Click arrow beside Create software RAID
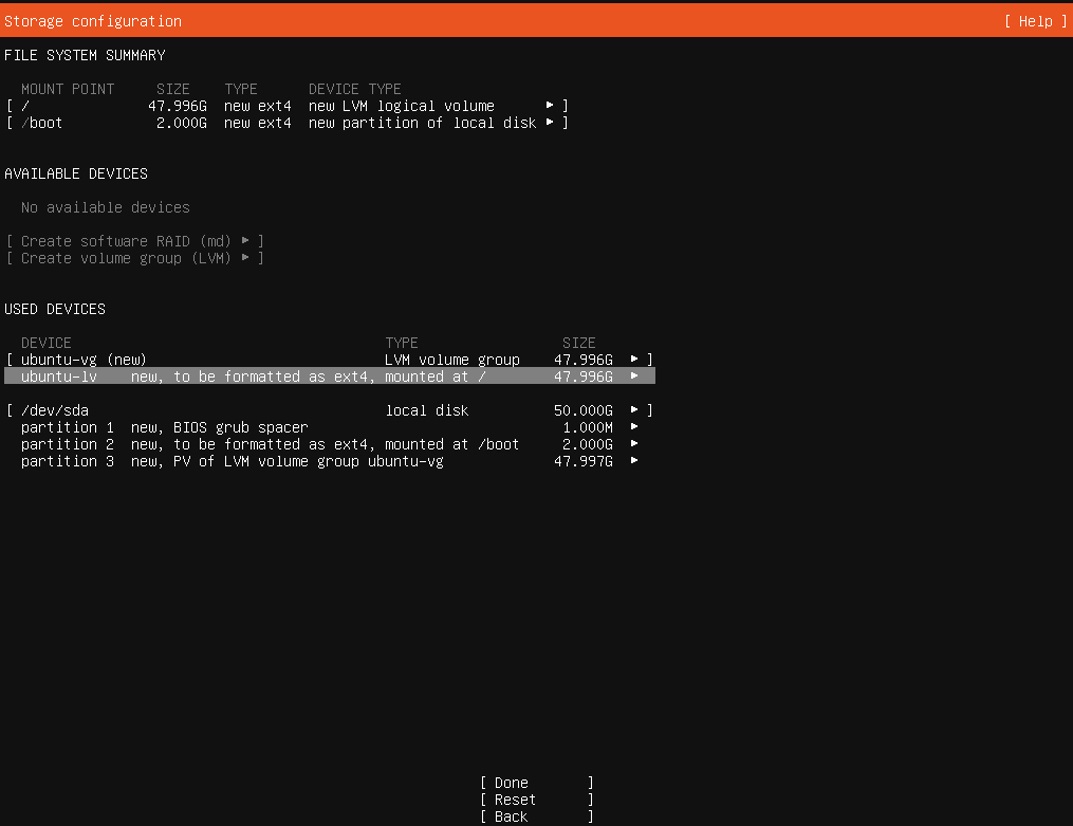The width and height of the screenshot is (1073, 826). coord(246,240)
